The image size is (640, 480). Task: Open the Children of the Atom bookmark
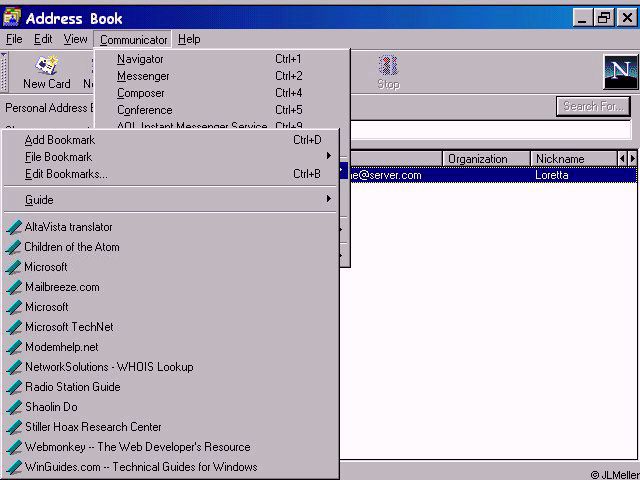tap(171, 247)
